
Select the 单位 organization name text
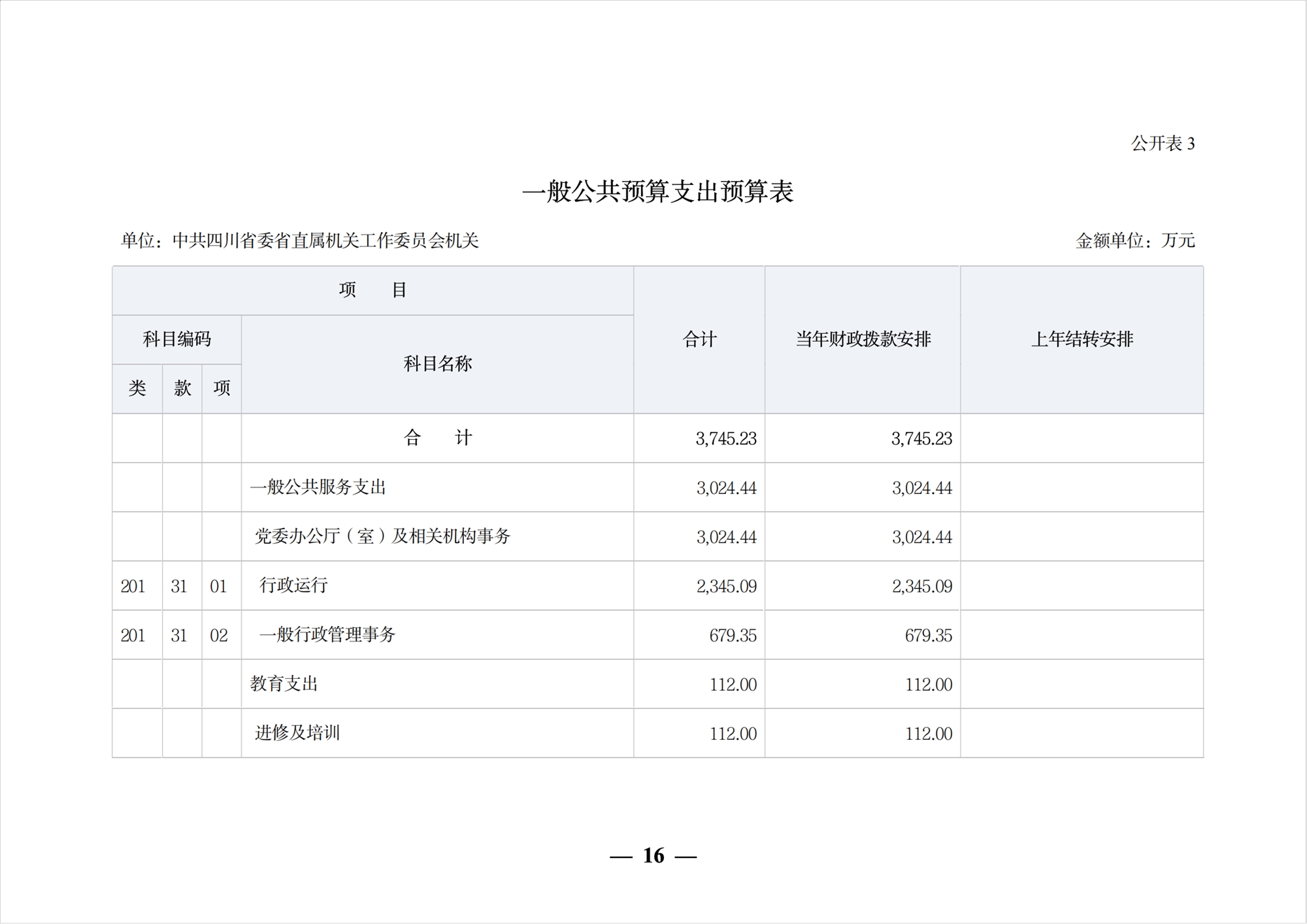pyautogui.click(x=325, y=241)
